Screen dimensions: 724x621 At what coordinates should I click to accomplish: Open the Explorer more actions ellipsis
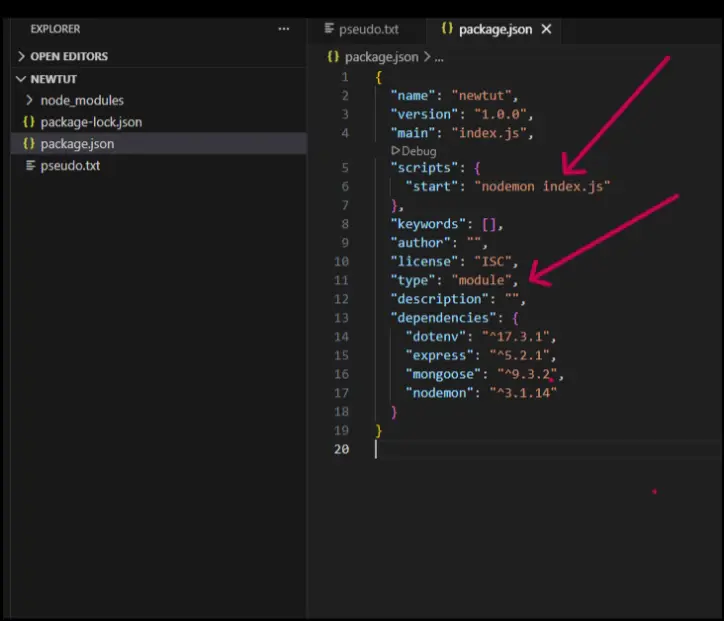(284, 29)
